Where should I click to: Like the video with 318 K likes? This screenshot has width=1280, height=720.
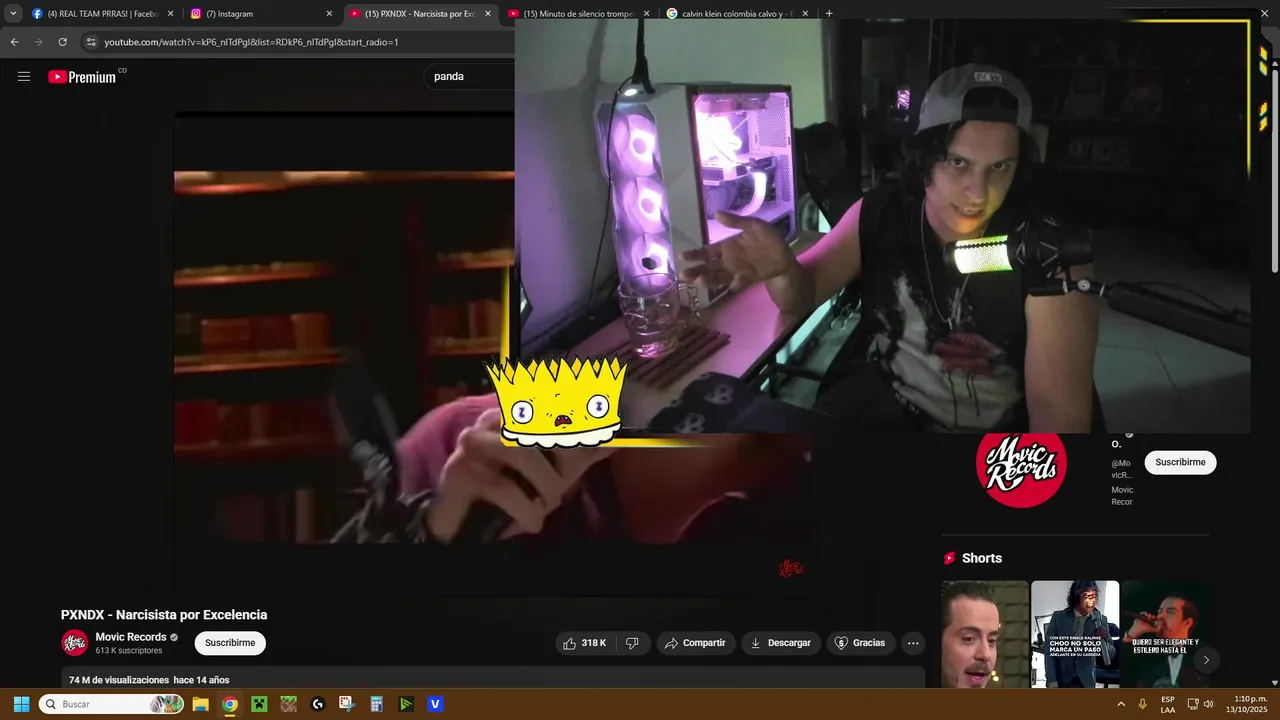(x=584, y=643)
